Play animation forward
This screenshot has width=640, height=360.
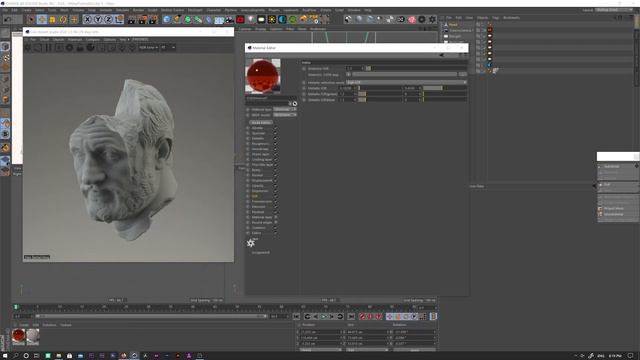(324, 316)
